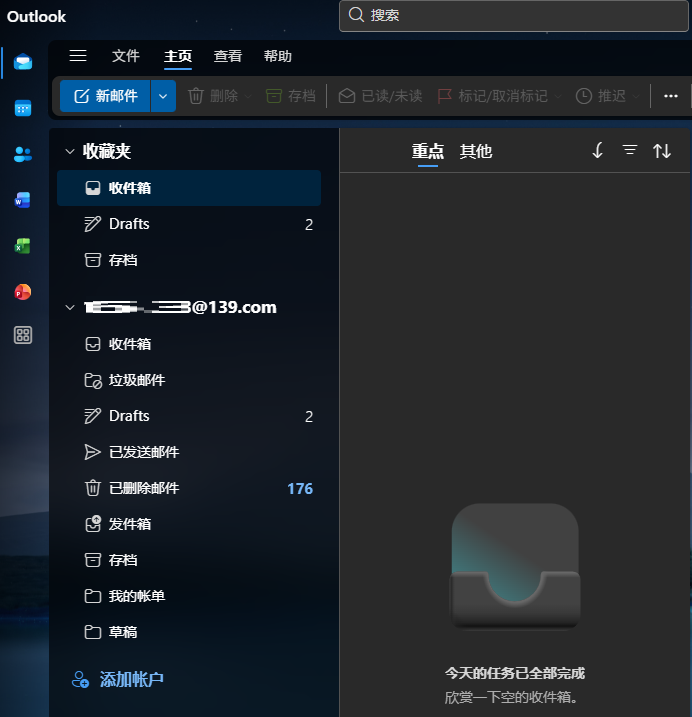692x717 pixels.
Task: Open the 草稿 folder
Action: (189, 632)
